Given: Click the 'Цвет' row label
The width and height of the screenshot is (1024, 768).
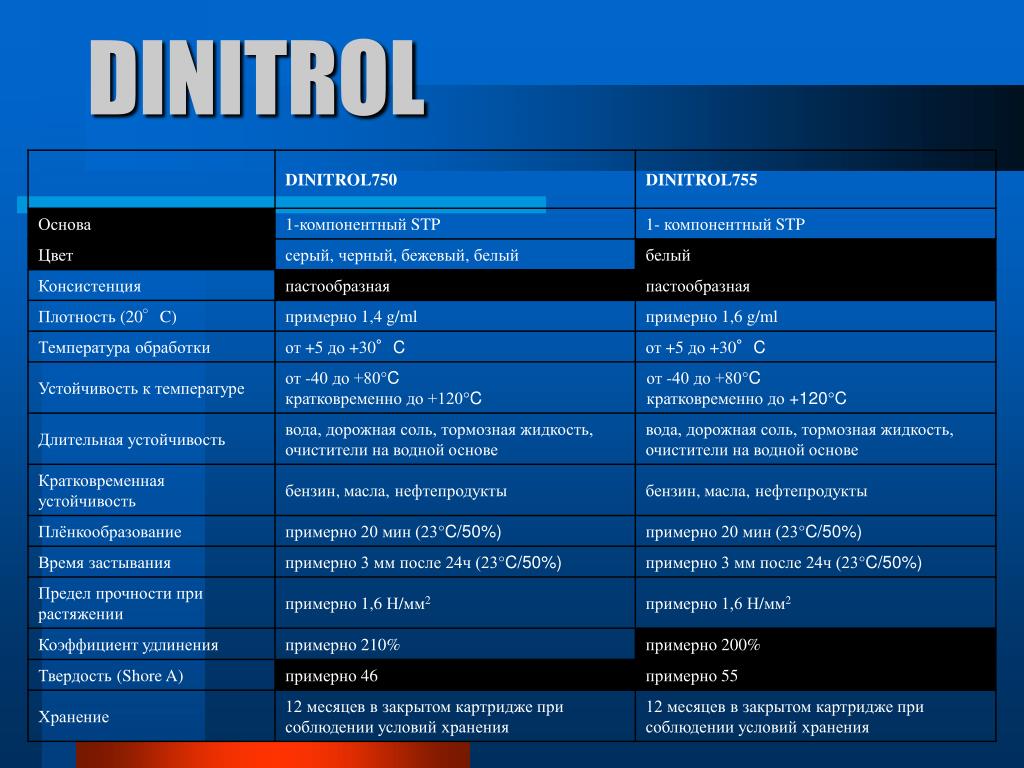Looking at the screenshot, I should (x=56, y=255).
